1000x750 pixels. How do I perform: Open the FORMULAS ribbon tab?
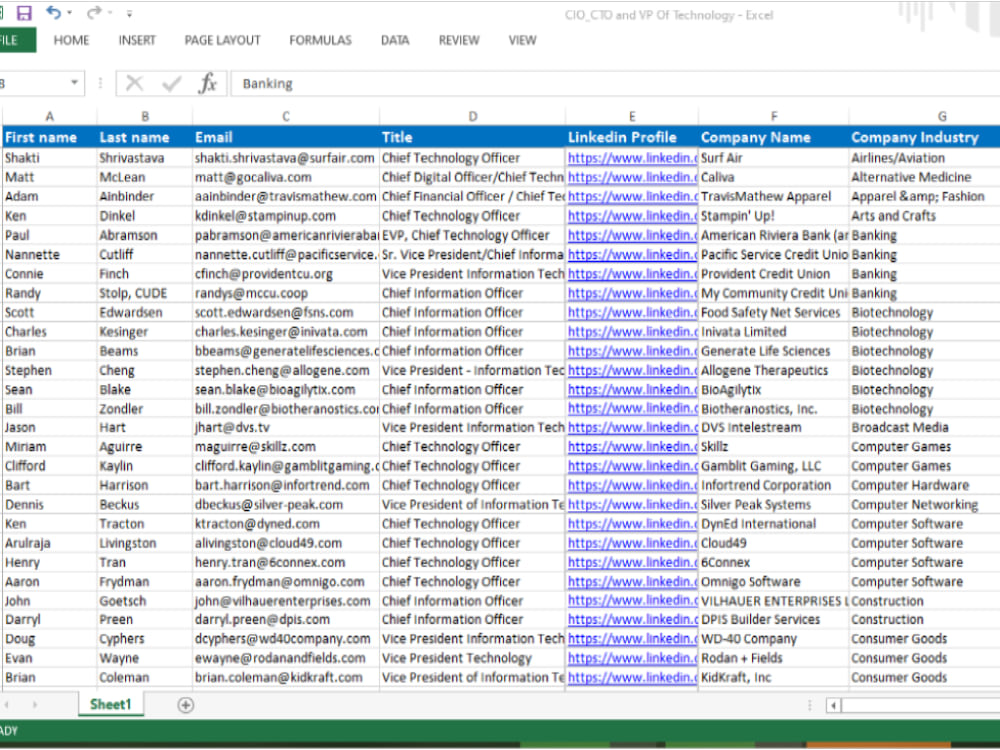tap(320, 40)
